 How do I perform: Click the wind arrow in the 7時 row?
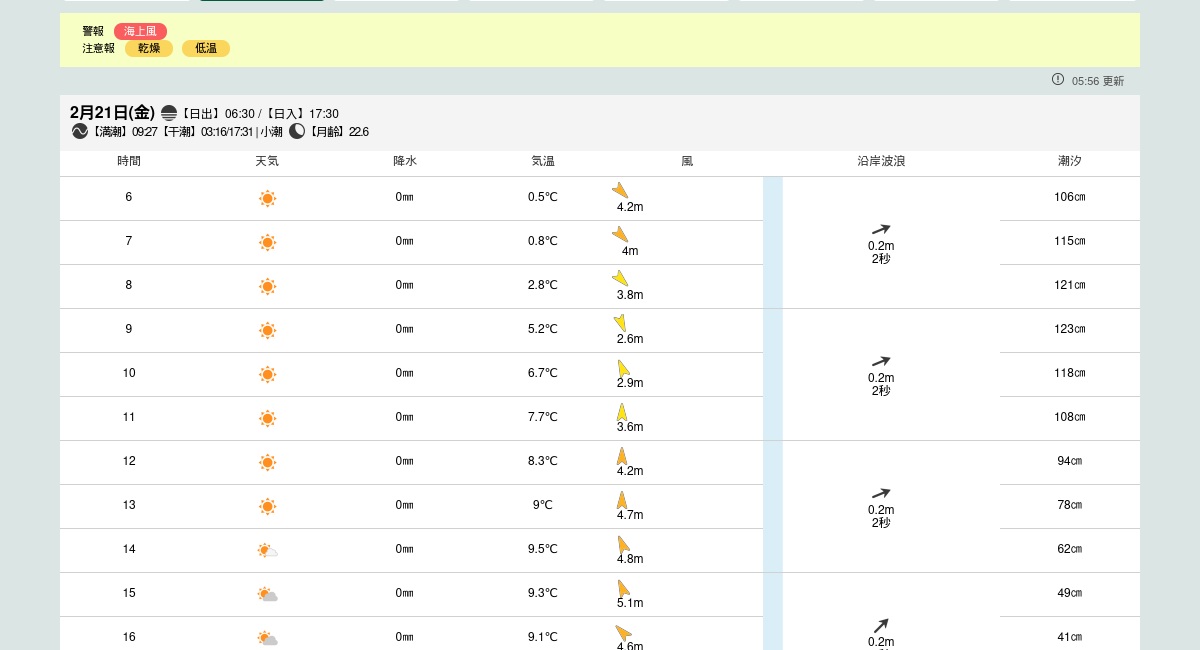(x=621, y=234)
